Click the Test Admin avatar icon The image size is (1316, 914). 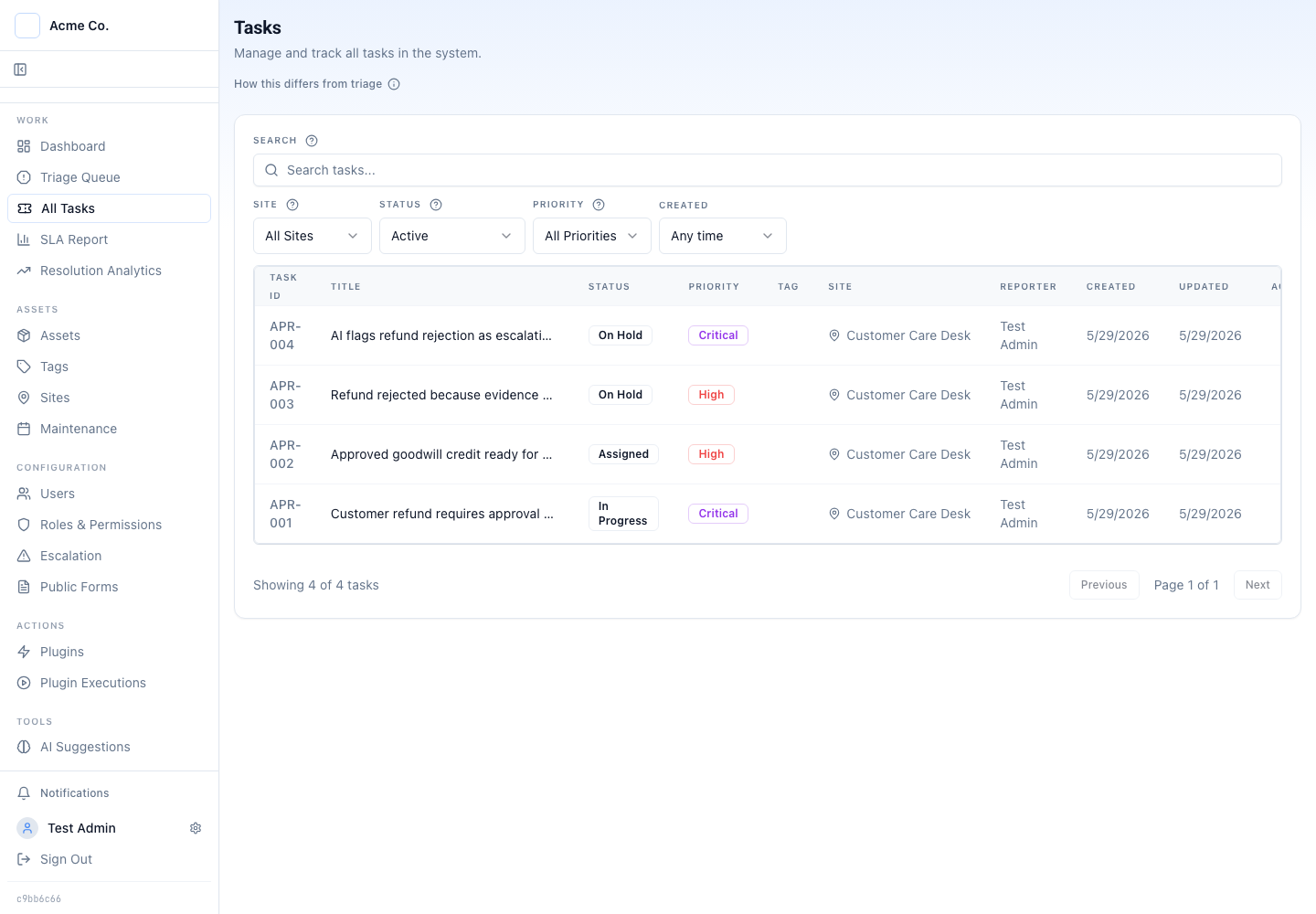point(27,828)
